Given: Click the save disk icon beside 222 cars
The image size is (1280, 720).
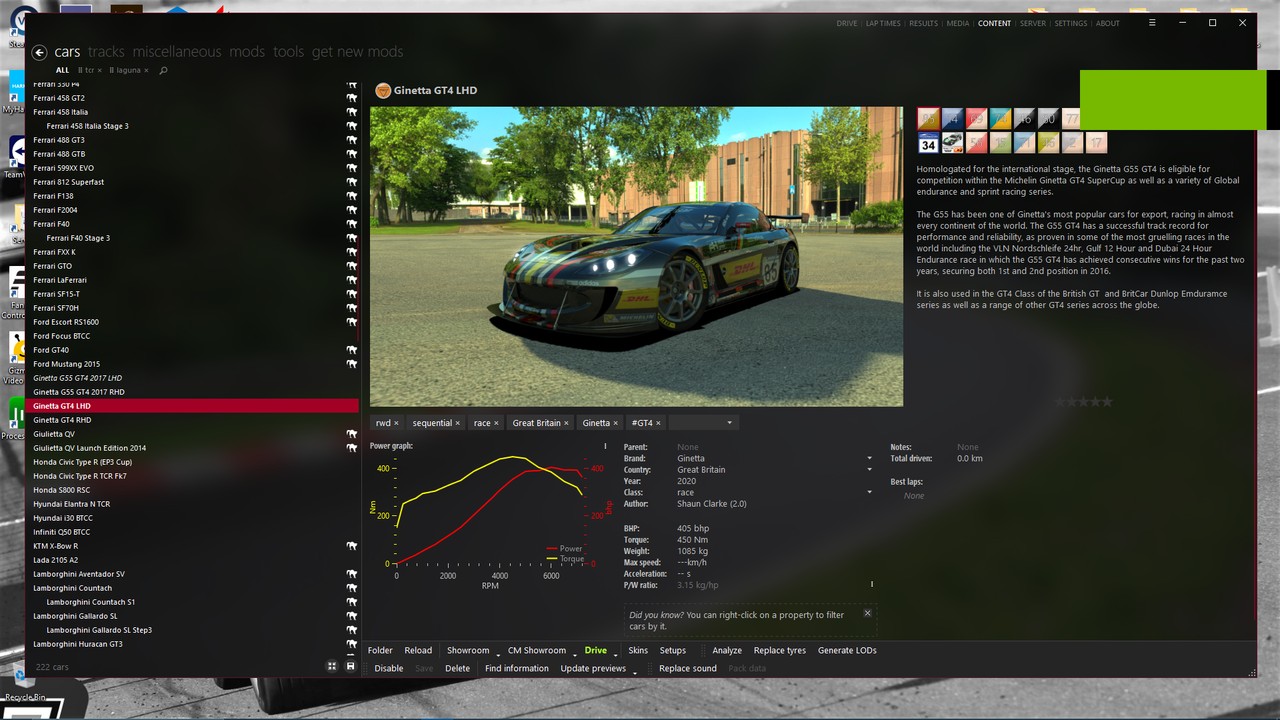Looking at the screenshot, I should [350, 666].
